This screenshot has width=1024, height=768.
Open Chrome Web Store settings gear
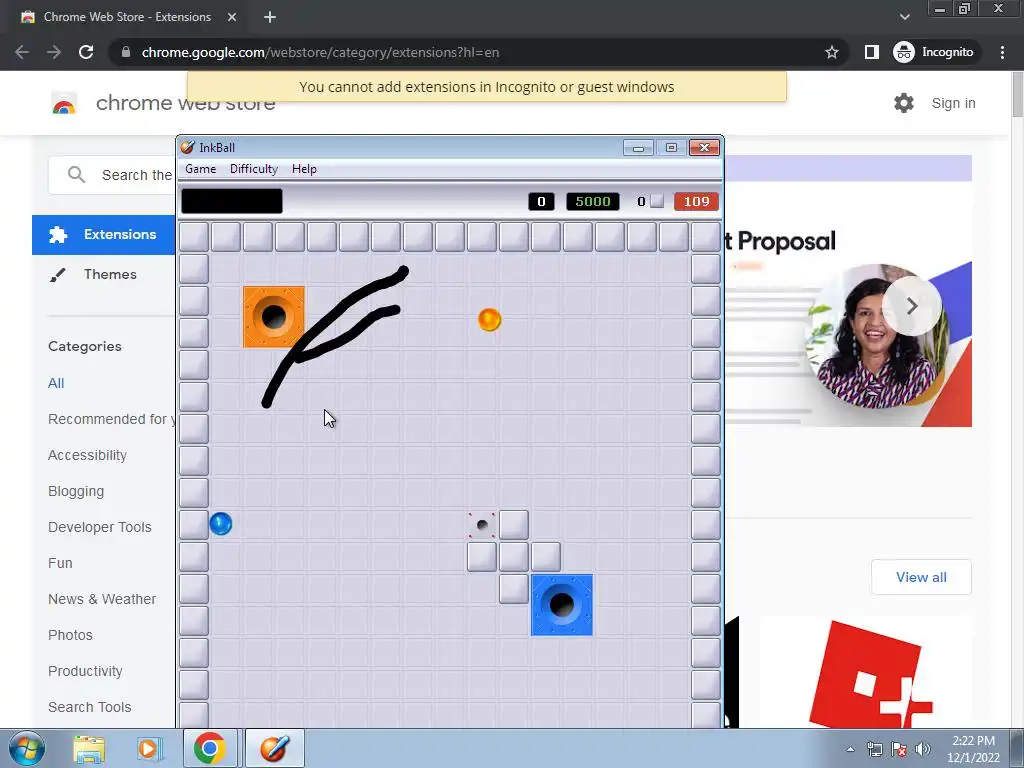click(904, 103)
